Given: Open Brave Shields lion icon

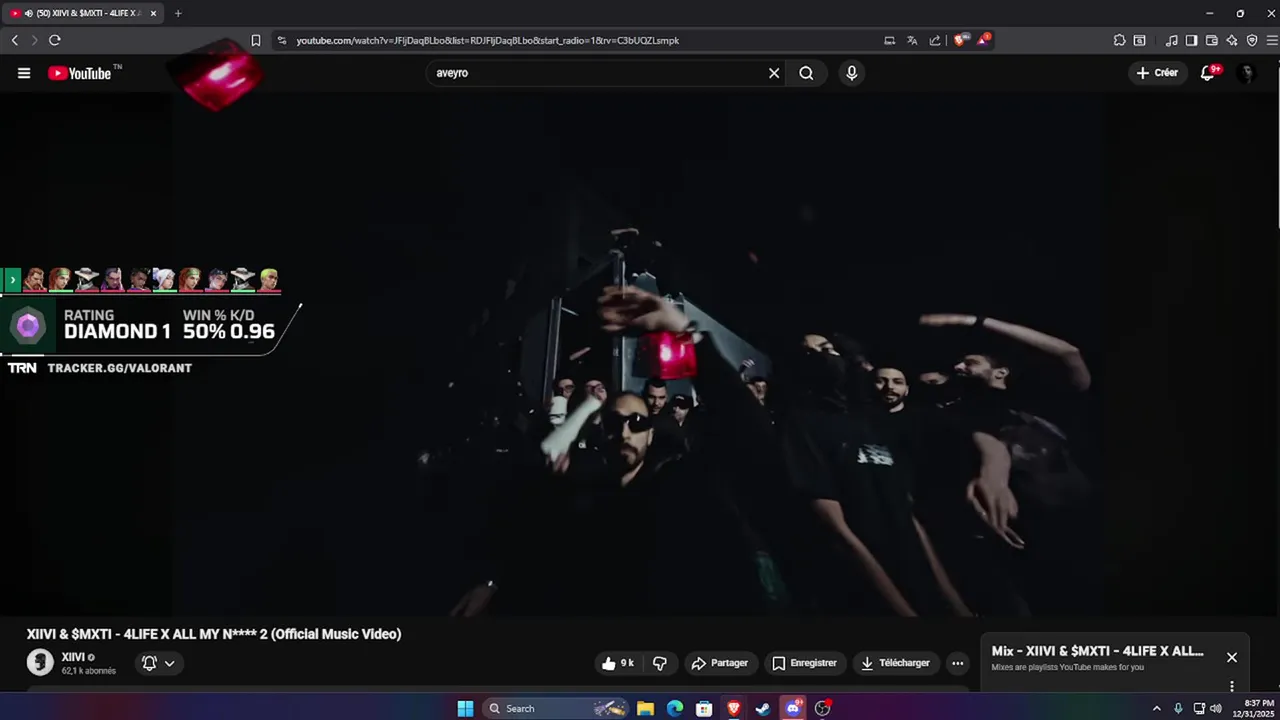Looking at the screenshot, I should pyautogui.click(x=961, y=40).
